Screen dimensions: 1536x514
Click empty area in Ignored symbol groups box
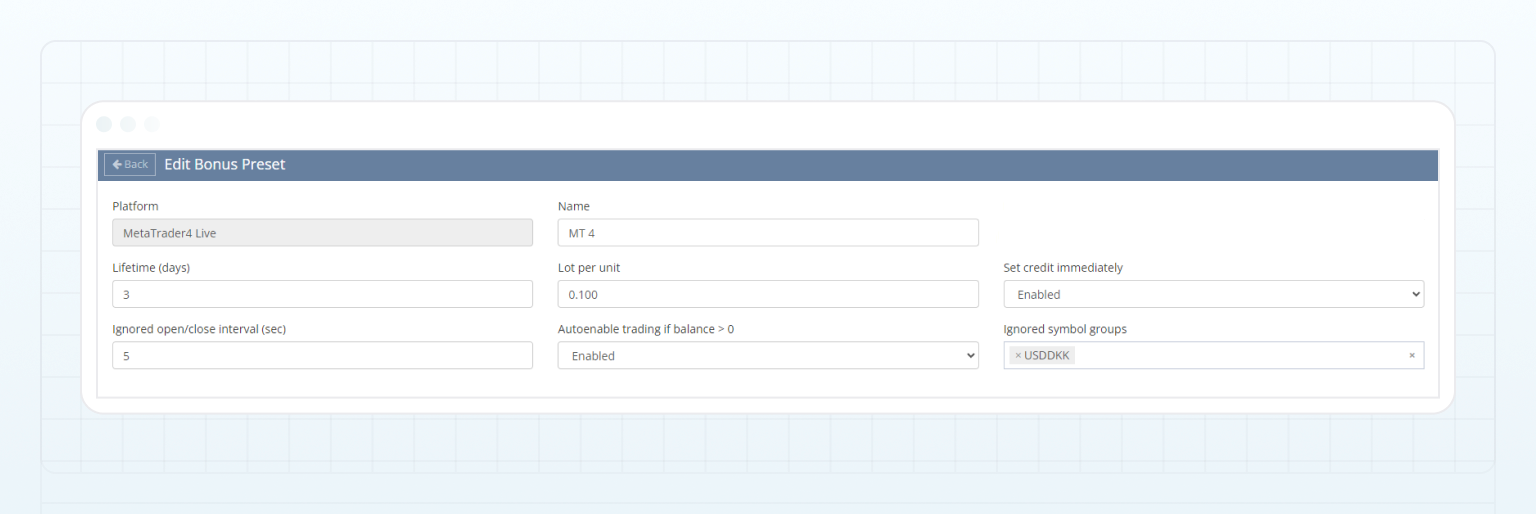[x=1240, y=356]
